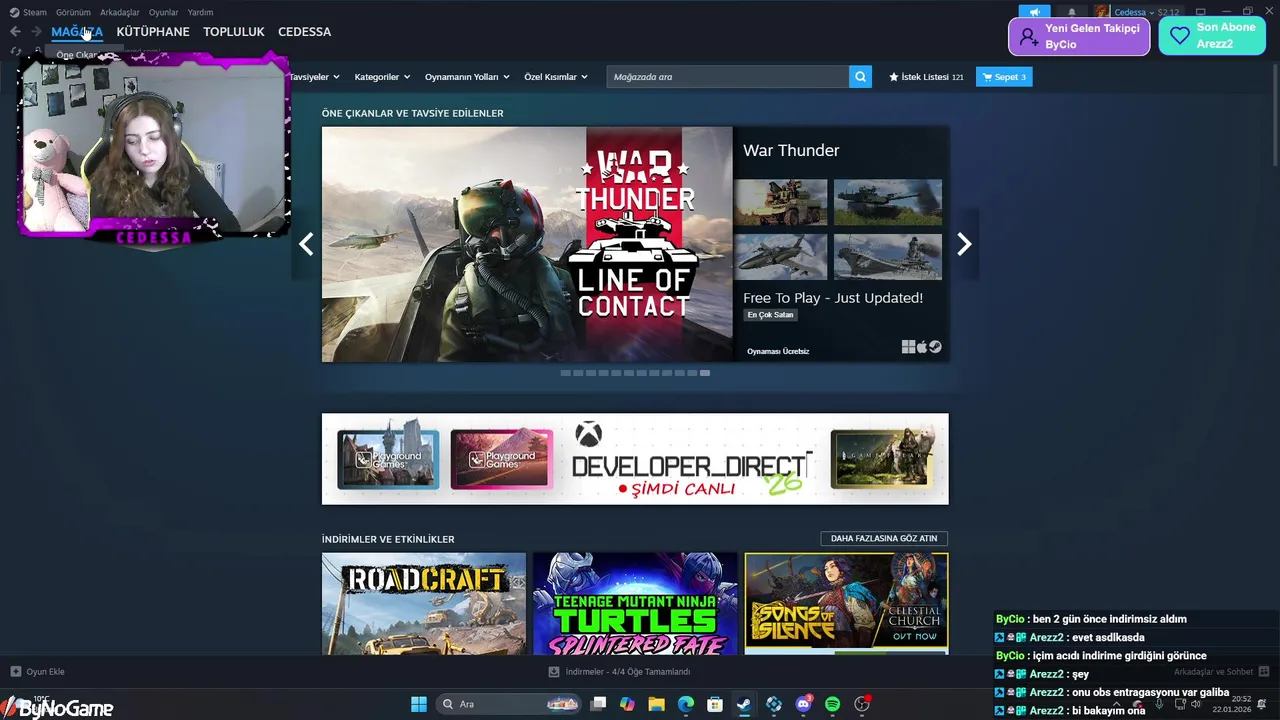
Task: Click DAHA FAZLASINA GÖZ ATIN button
Action: (884, 539)
